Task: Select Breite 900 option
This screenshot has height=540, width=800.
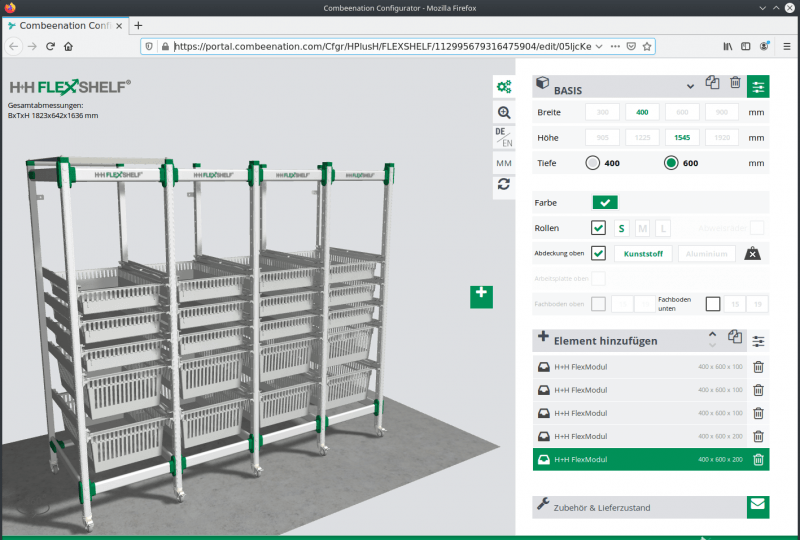Action: [x=721, y=112]
